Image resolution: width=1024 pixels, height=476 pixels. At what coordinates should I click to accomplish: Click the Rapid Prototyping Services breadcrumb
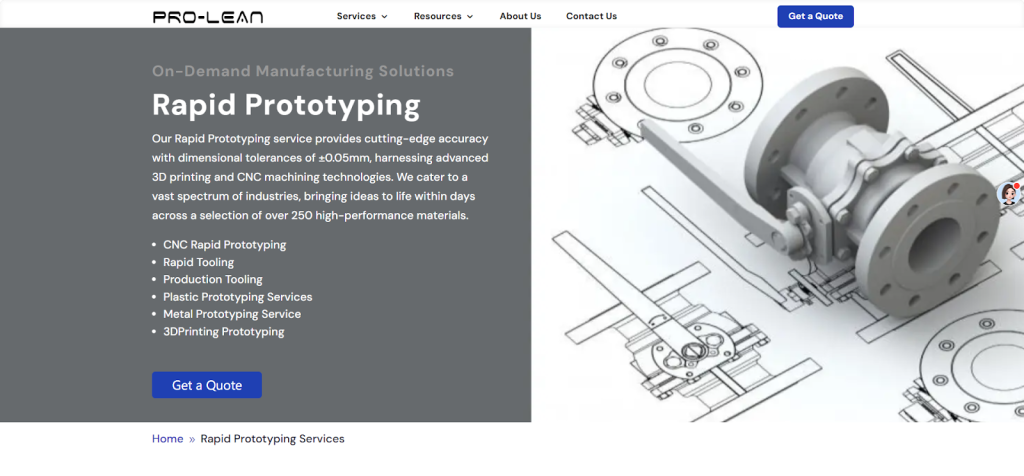[x=272, y=439]
